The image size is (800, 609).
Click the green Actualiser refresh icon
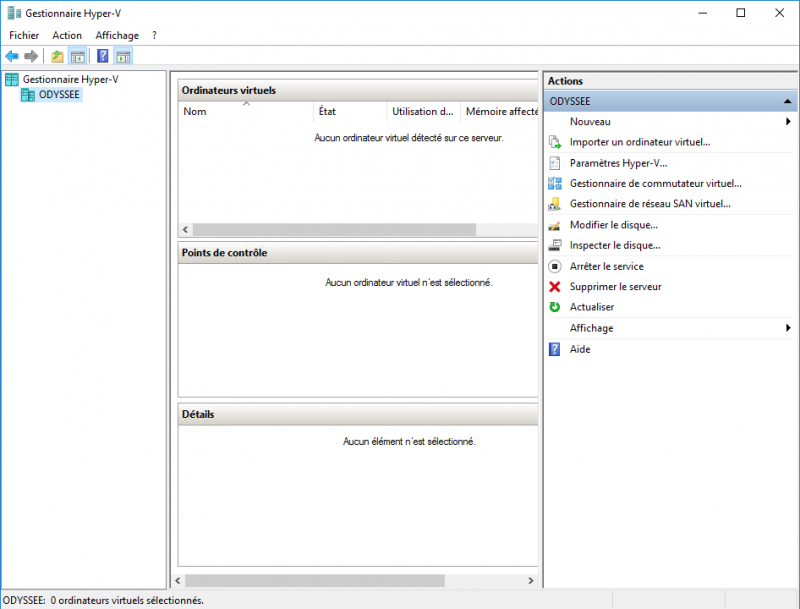coord(556,307)
